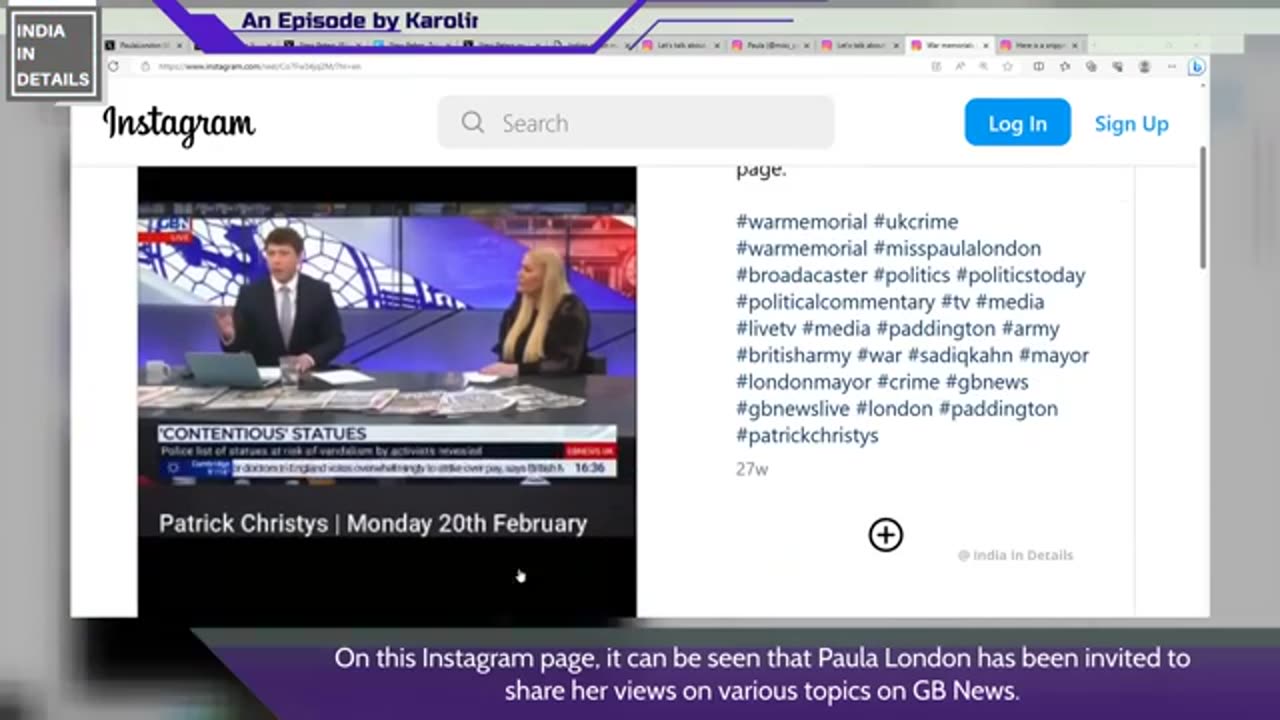
Task: Open the #londonmayor hashtag
Action: click(x=804, y=382)
